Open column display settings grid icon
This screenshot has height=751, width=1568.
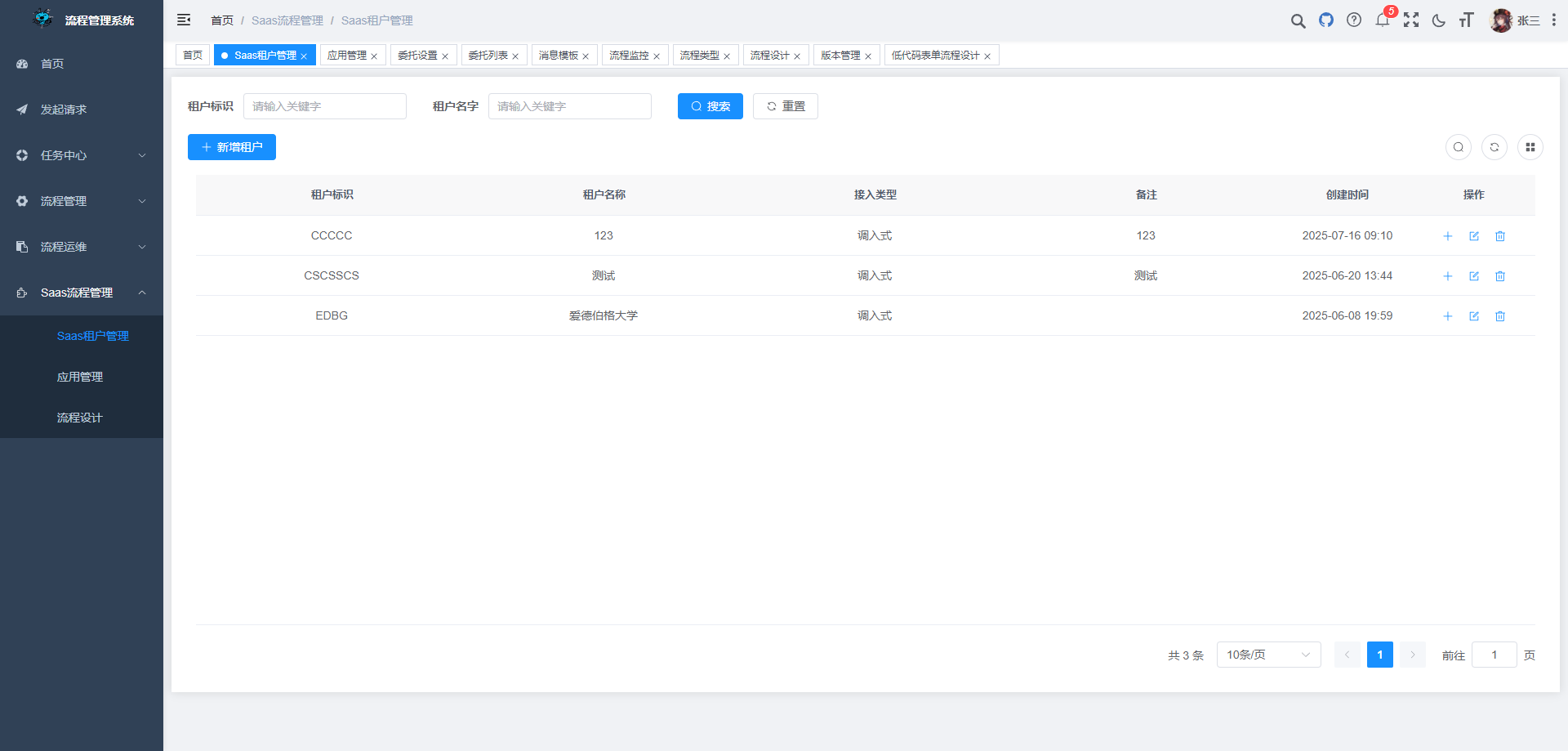click(1530, 147)
